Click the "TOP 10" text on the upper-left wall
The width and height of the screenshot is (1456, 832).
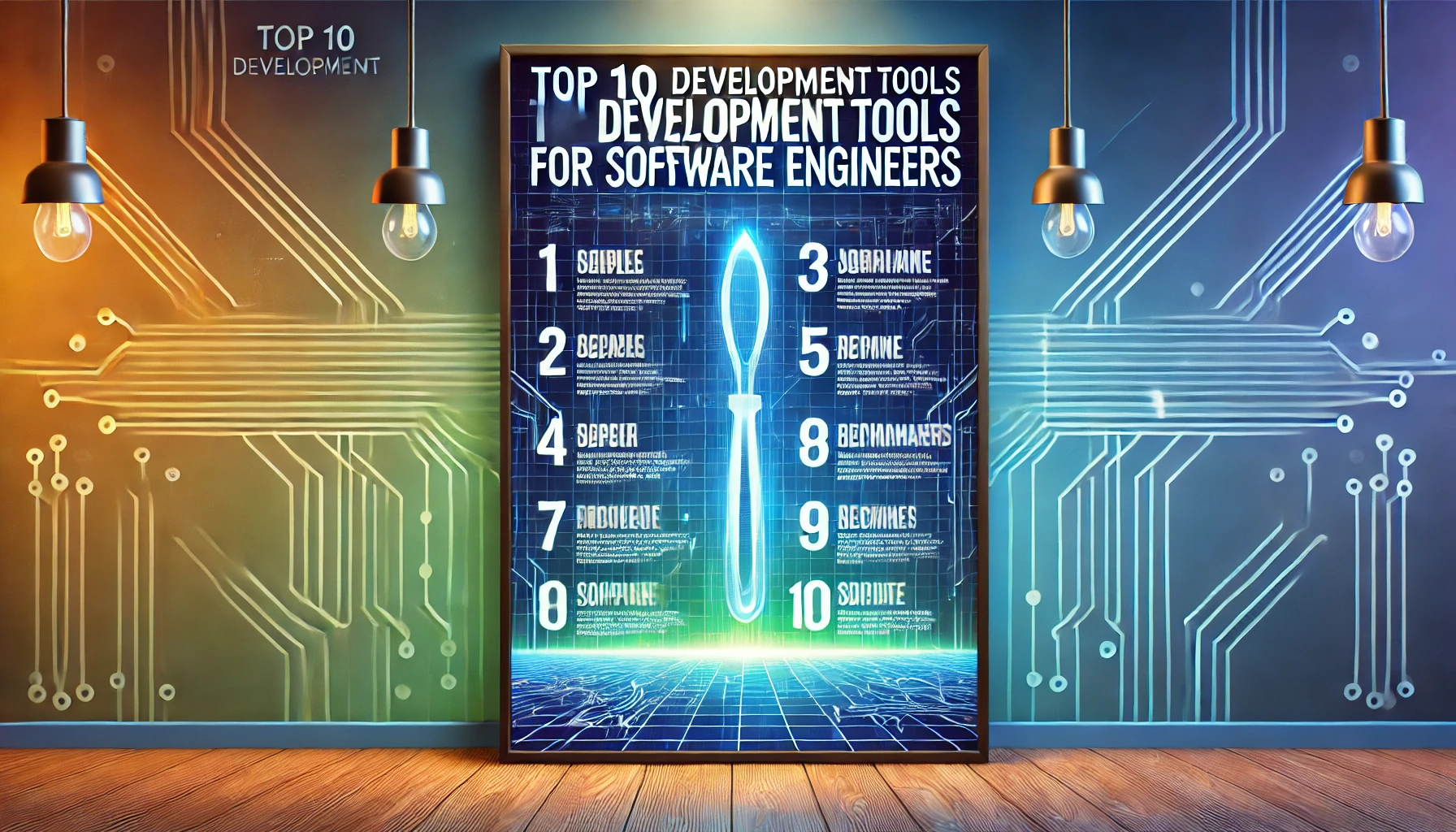(x=305, y=38)
